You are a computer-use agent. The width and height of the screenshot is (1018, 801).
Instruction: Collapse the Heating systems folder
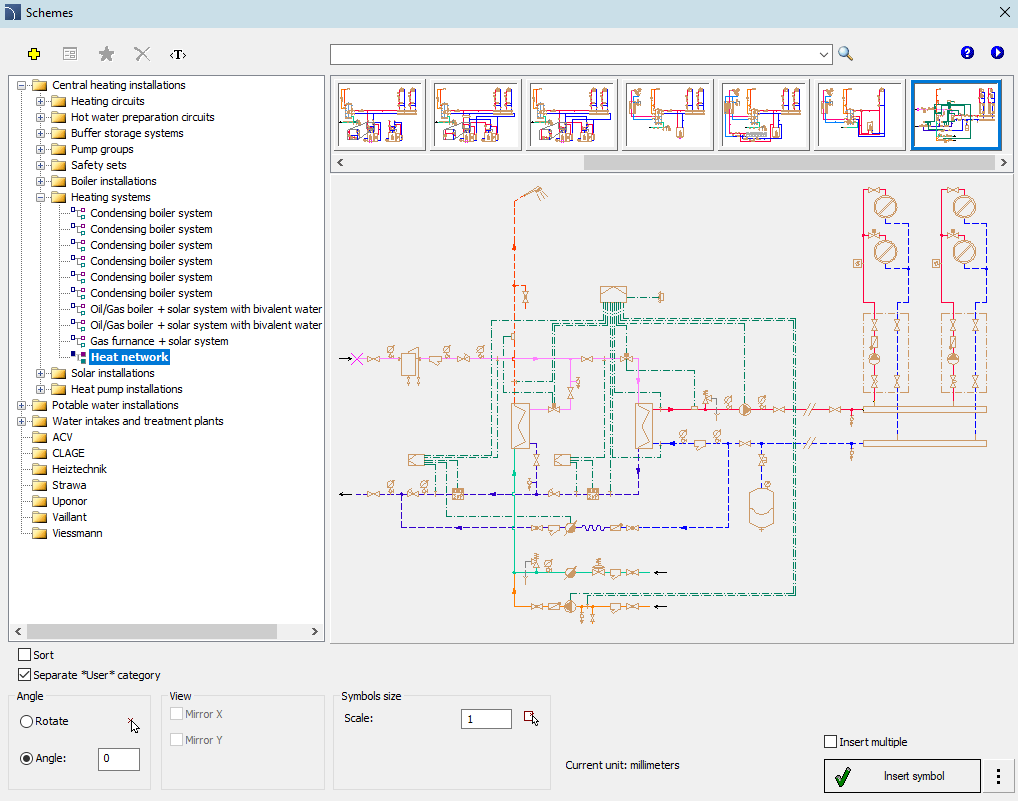click(41, 197)
